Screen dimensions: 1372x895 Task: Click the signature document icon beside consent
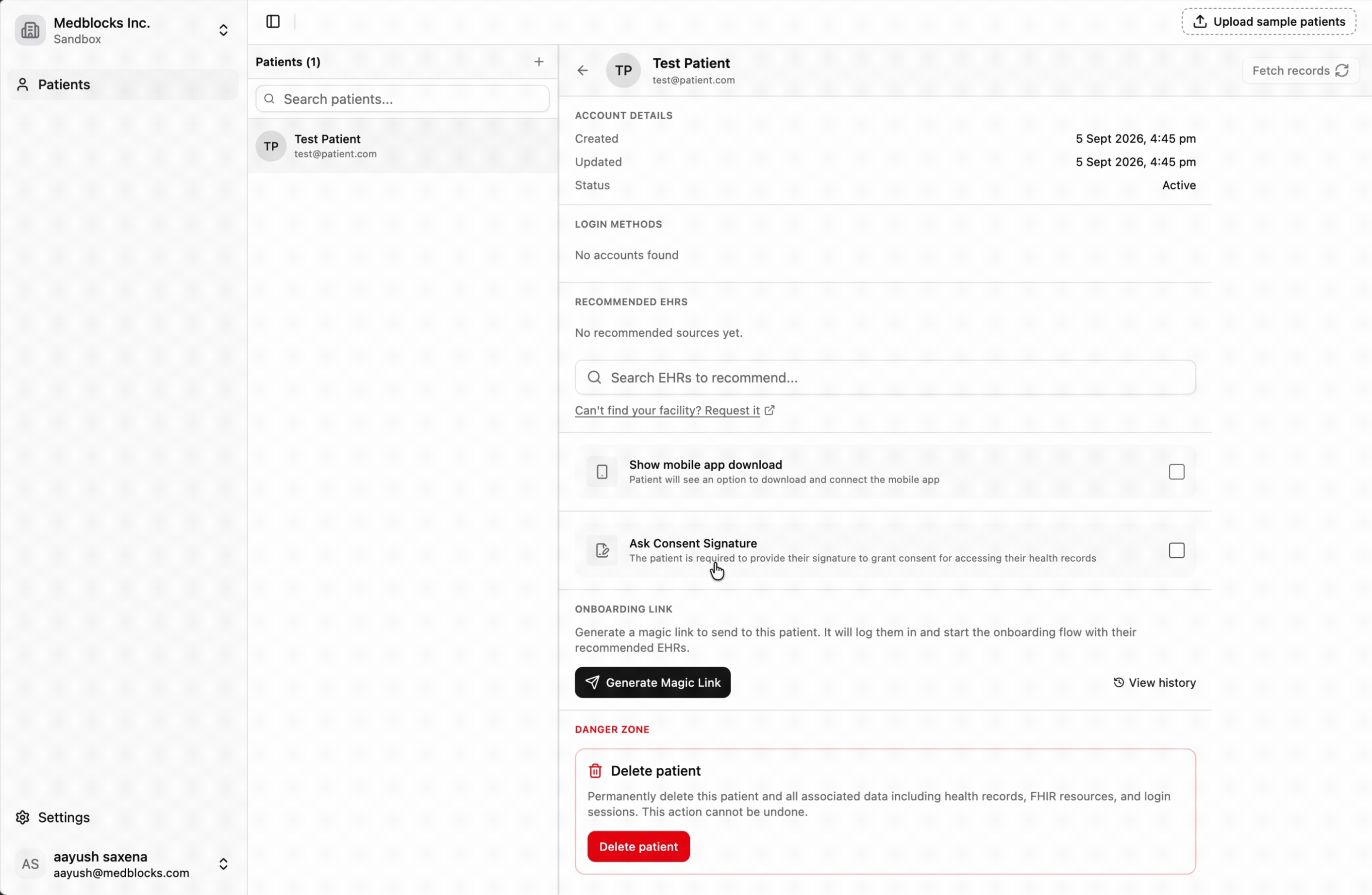[602, 550]
